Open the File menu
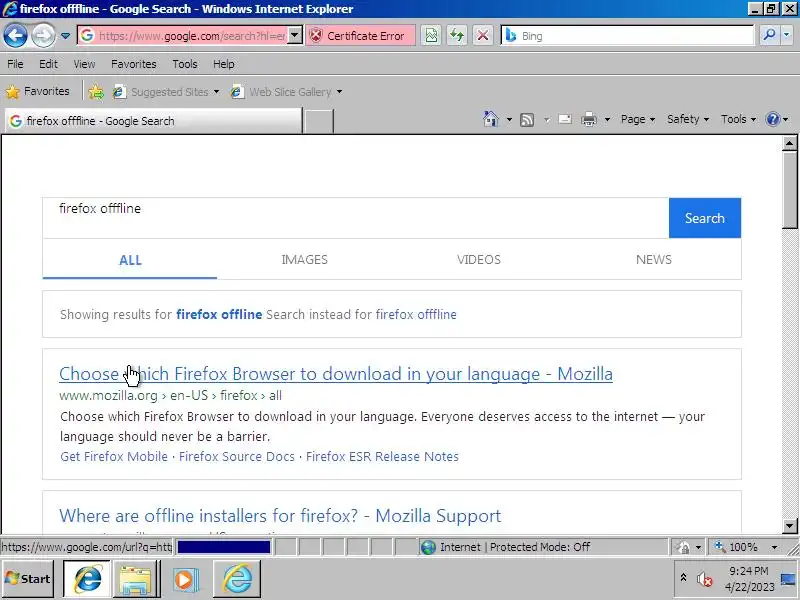 click(x=15, y=64)
